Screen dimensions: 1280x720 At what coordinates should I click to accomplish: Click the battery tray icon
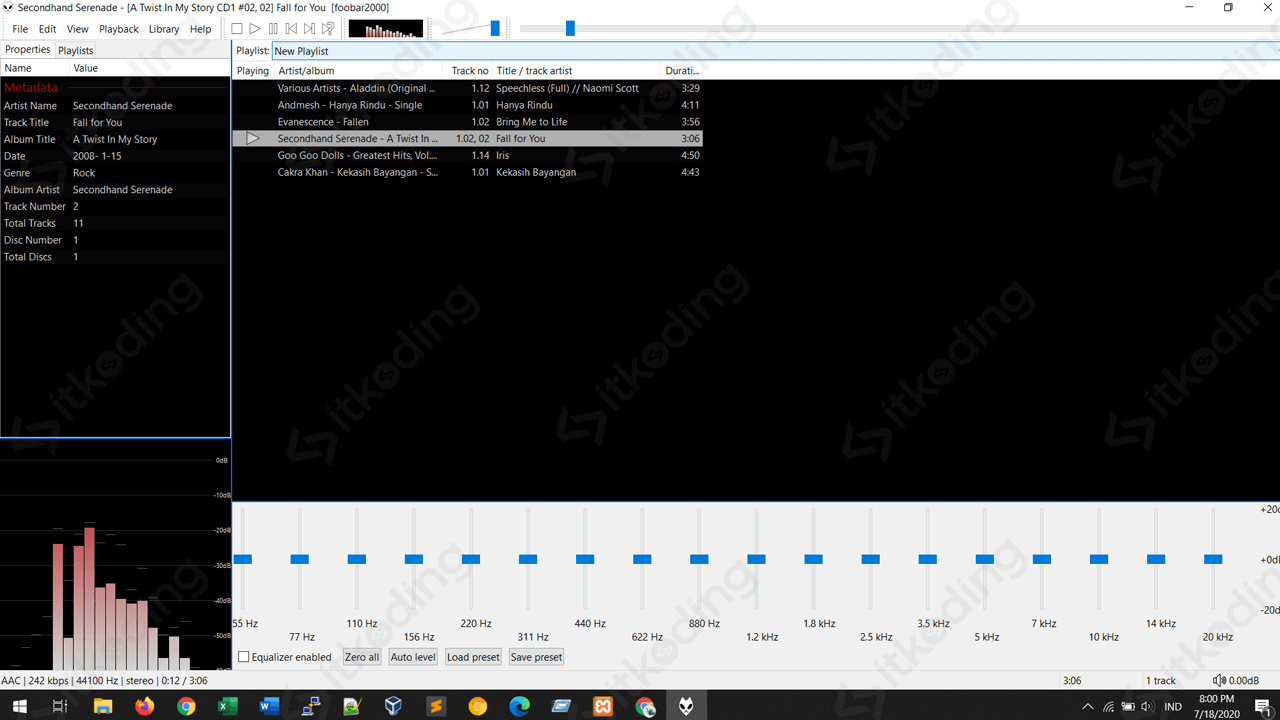[x=1128, y=707]
